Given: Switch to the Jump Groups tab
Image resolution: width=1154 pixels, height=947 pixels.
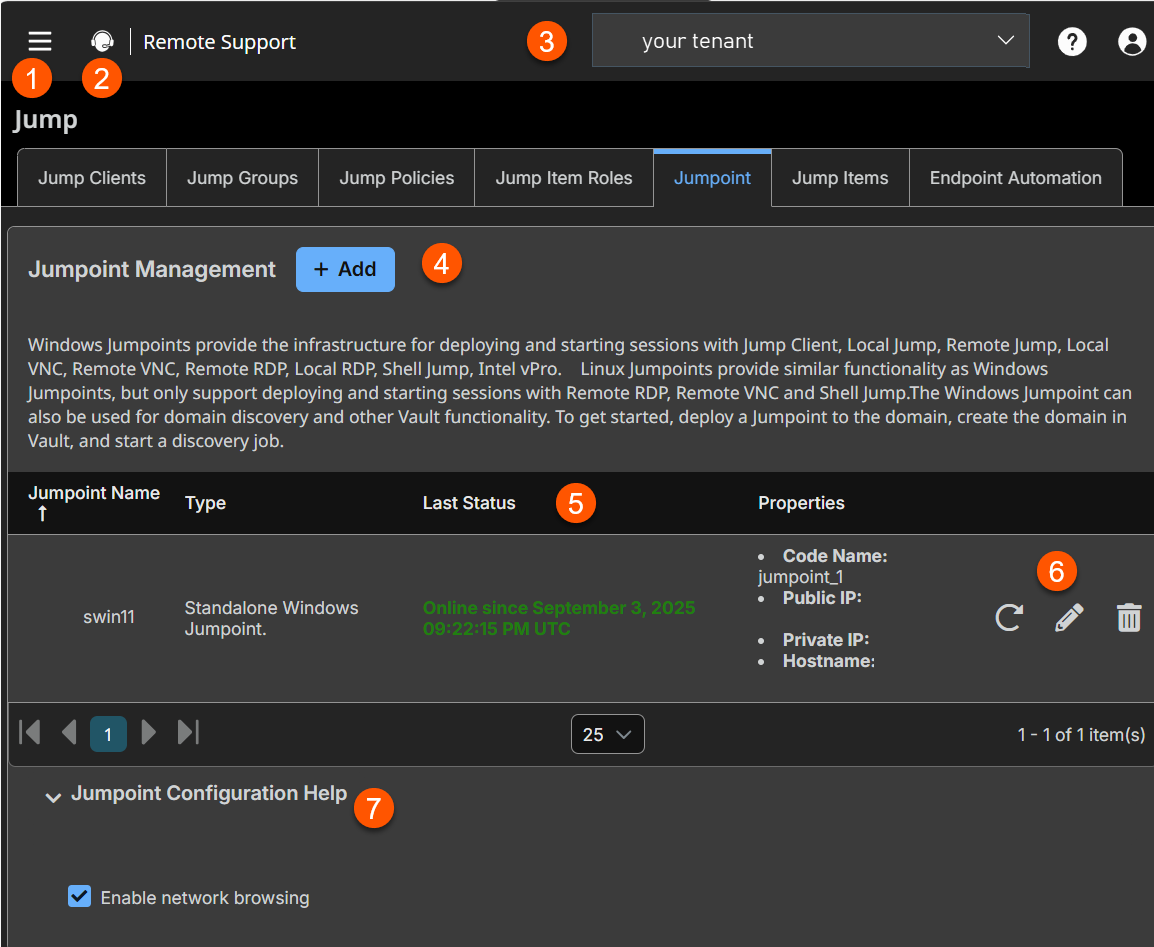Looking at the screenshot, I should coord(242,178).
